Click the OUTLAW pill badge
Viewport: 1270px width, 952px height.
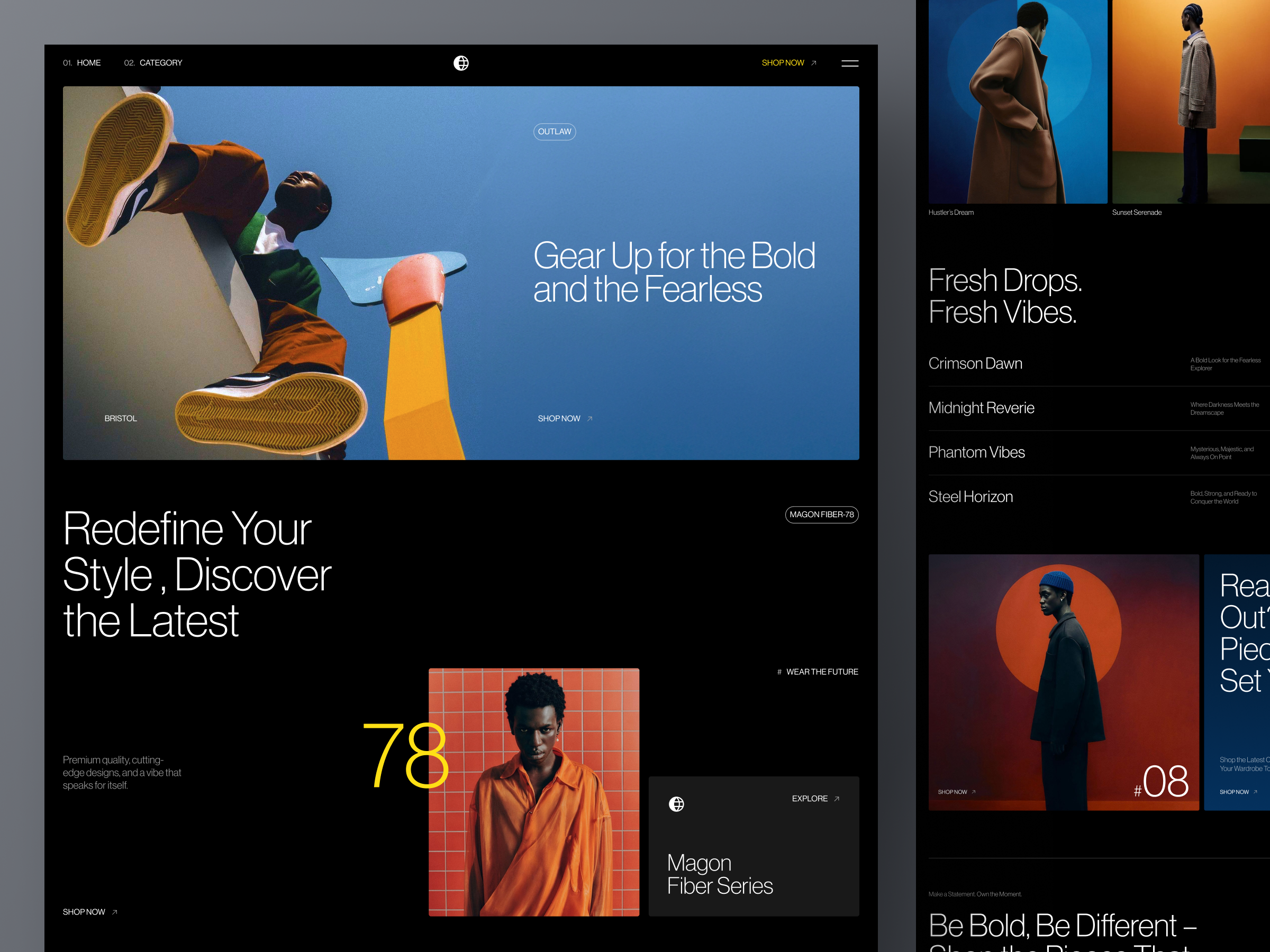[555, 131]
